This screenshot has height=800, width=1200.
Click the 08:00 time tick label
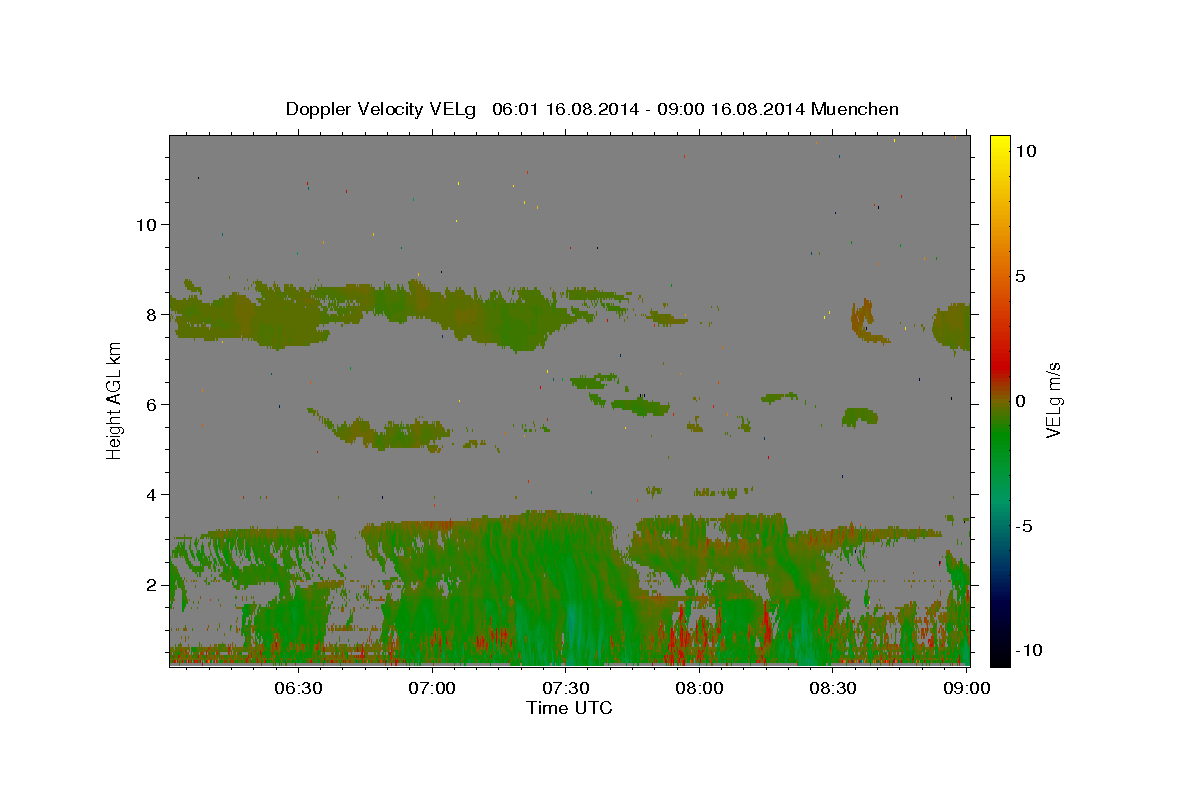(699, 688)
